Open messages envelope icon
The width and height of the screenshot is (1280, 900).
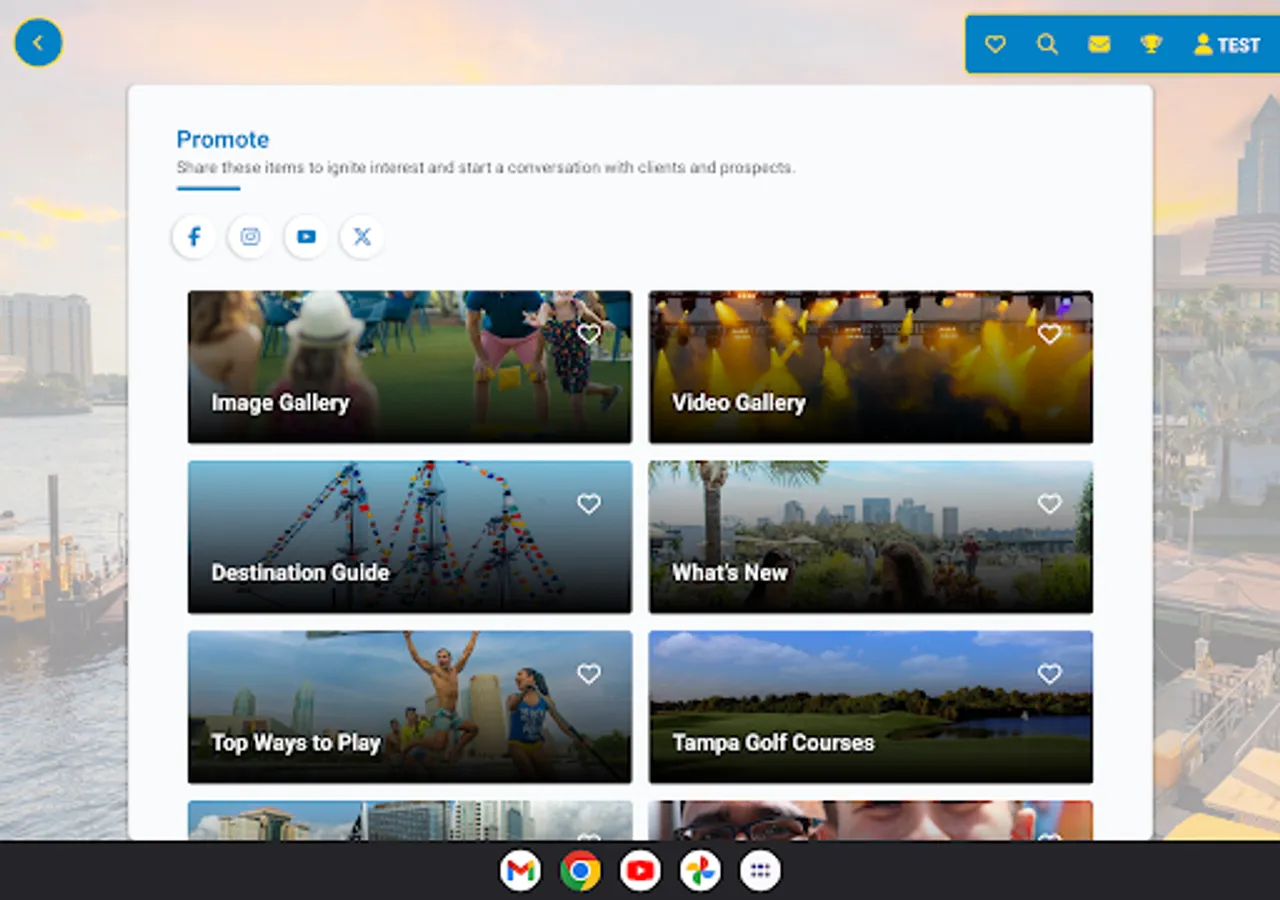point(1099,44)
